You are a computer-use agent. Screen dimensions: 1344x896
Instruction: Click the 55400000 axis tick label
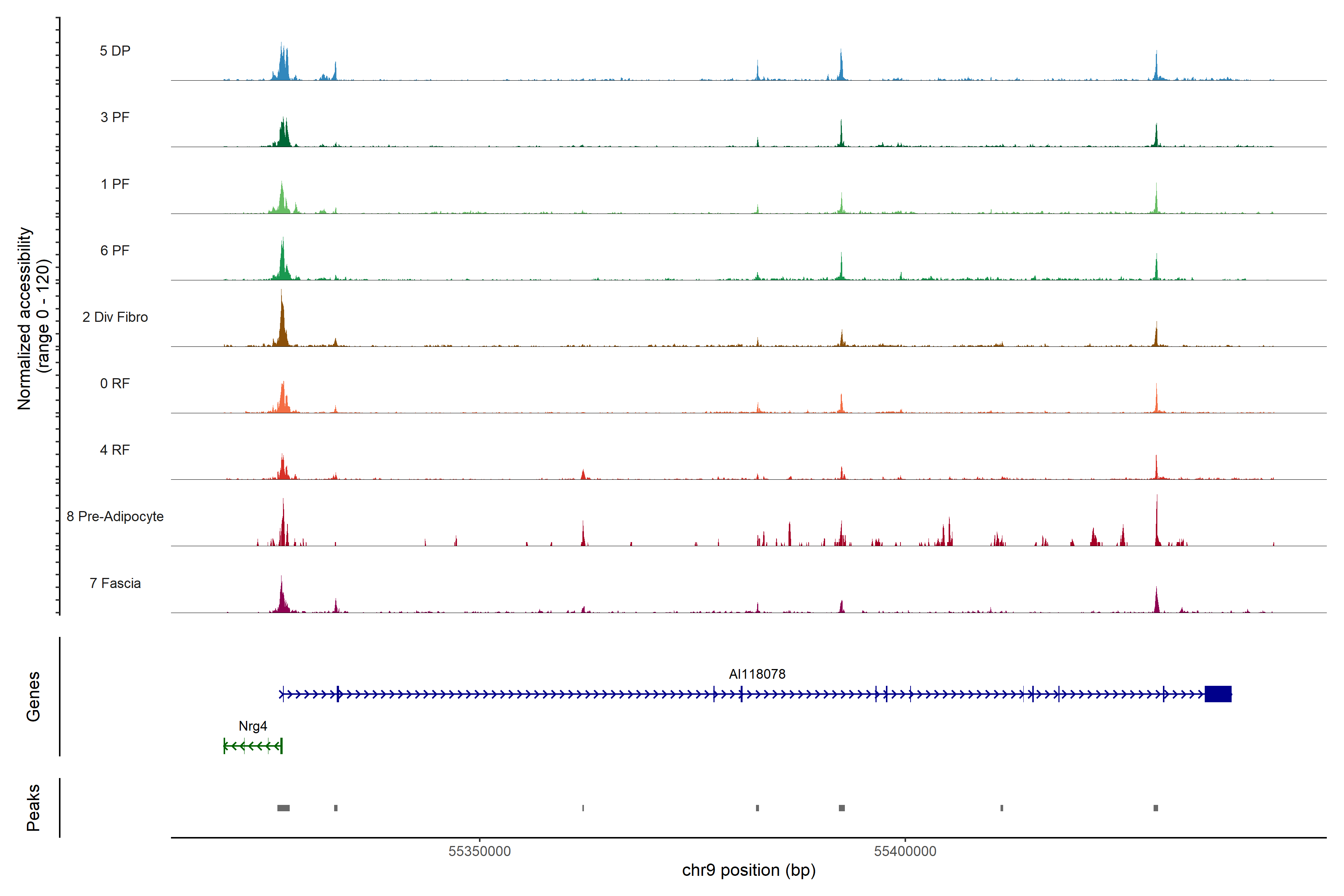905,852
